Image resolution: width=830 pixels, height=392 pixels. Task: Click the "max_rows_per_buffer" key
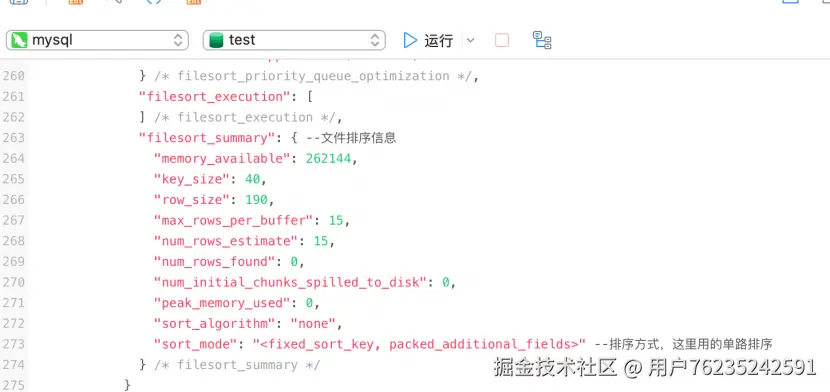tap(233, 221)
